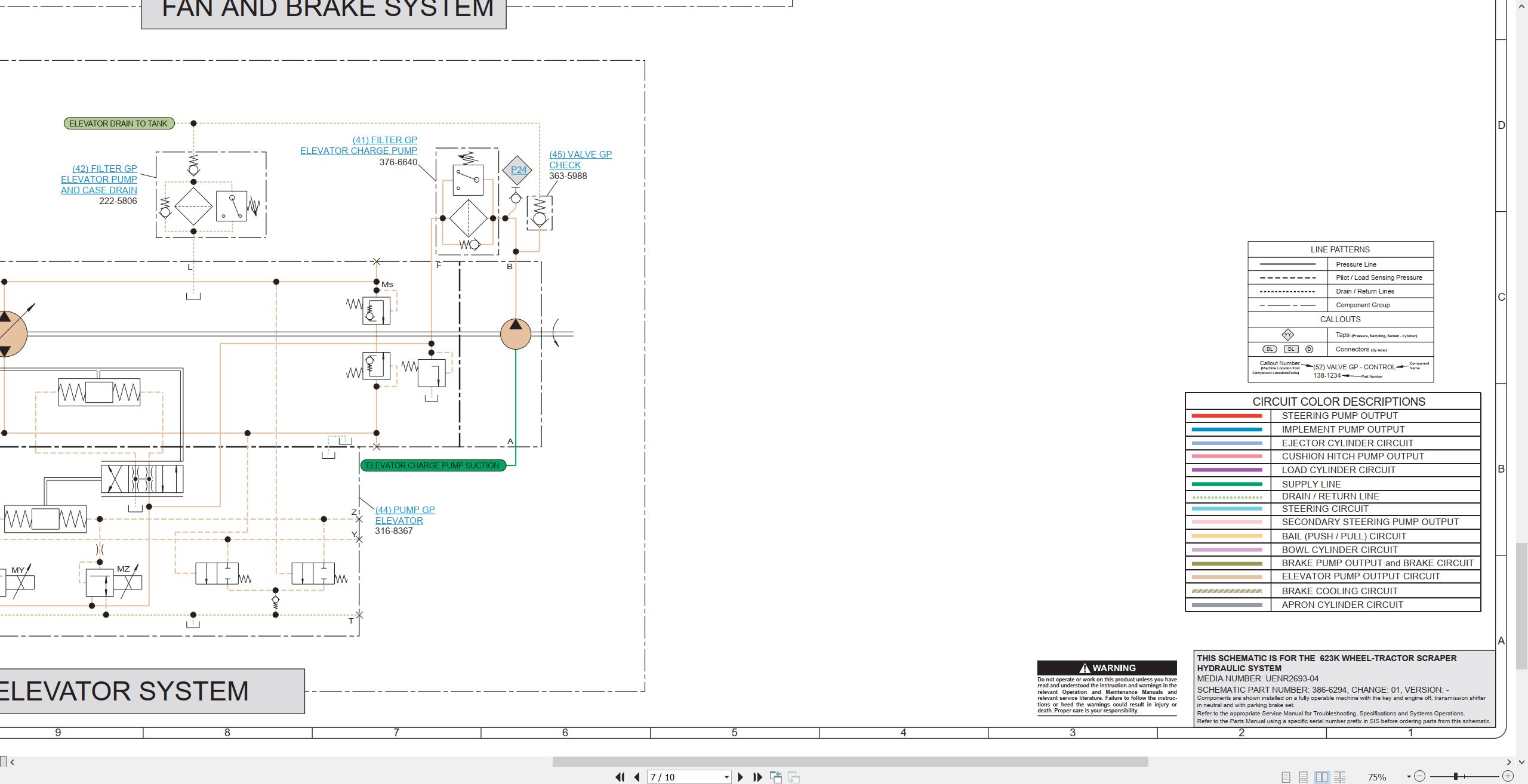The height and width of the screenshot is (784, 1528).
Task: Click part number 316-8367
Action: point(394,531)
